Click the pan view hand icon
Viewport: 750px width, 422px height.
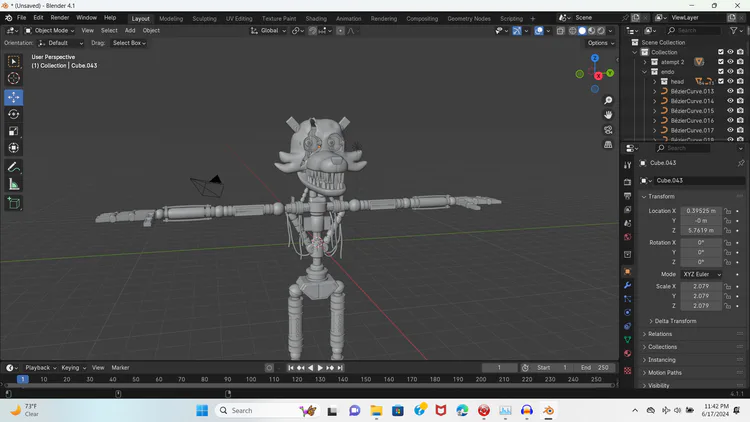click(x=608, y=115)
